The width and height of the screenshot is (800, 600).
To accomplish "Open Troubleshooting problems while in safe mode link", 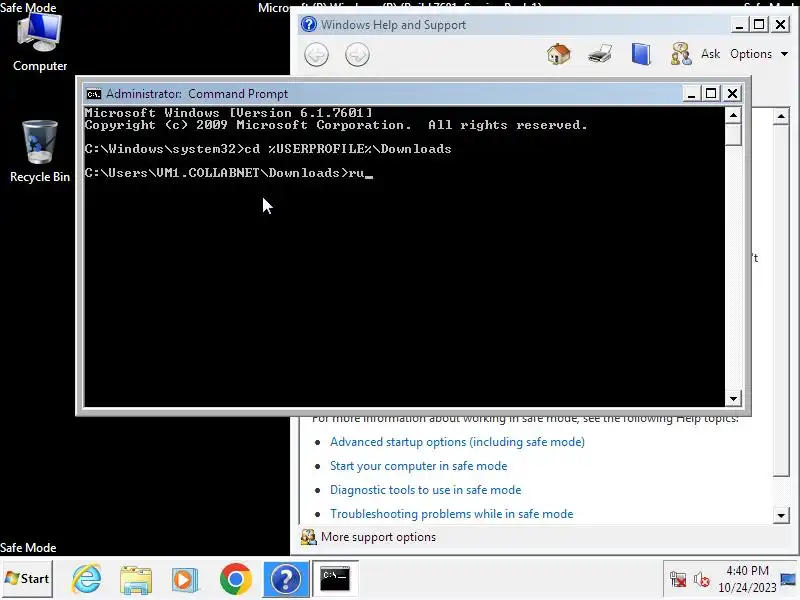I will (452, 514).
